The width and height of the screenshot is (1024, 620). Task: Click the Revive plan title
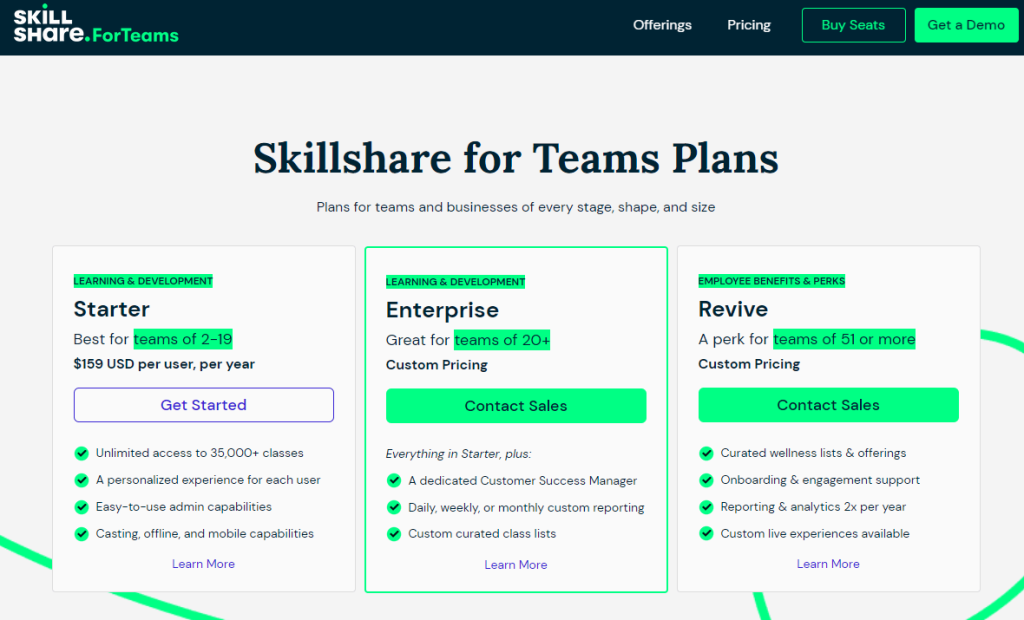click(x=733, y=309)
